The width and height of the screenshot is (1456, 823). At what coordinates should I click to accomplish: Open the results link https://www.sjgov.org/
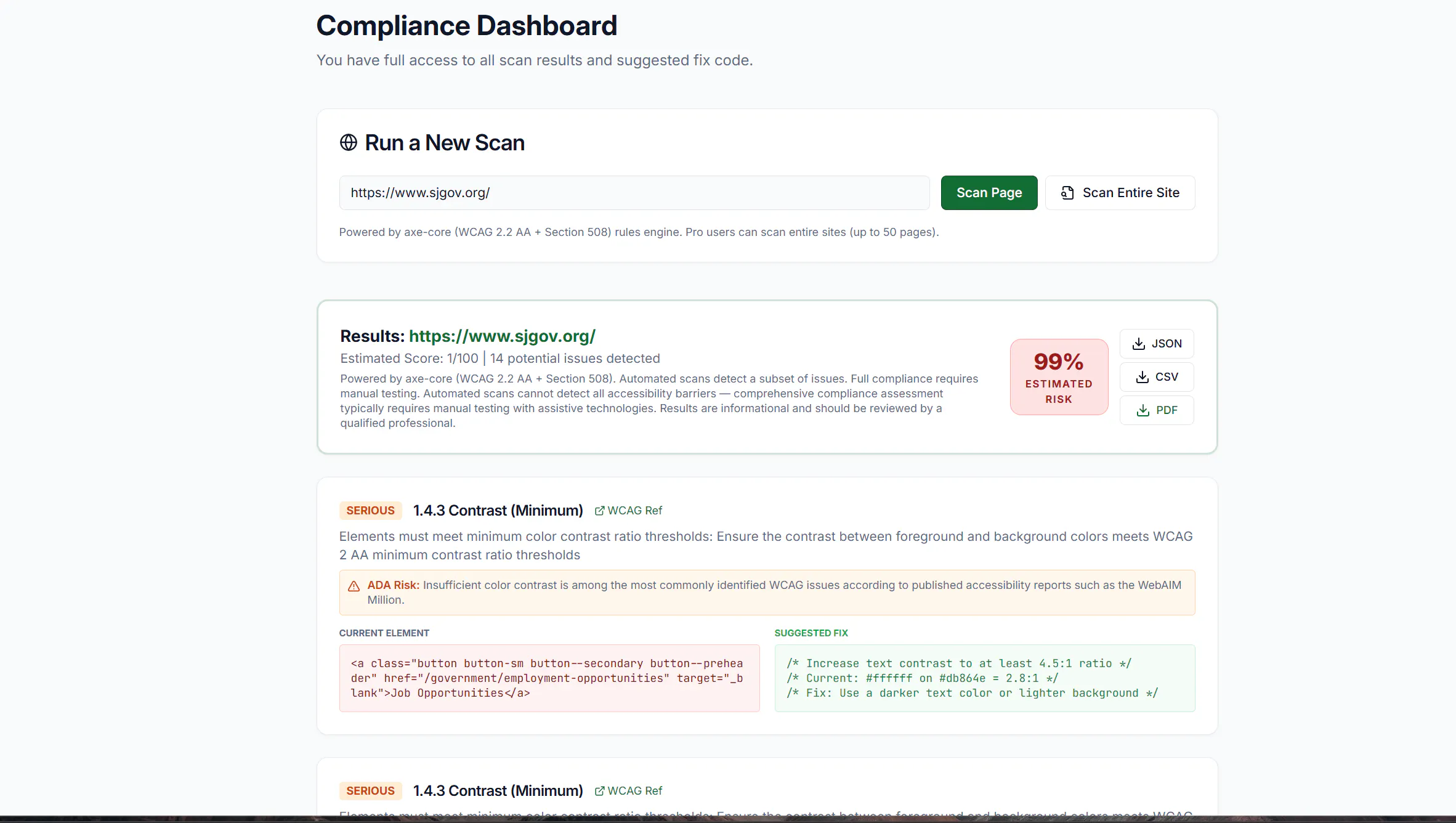click(502, 336)
